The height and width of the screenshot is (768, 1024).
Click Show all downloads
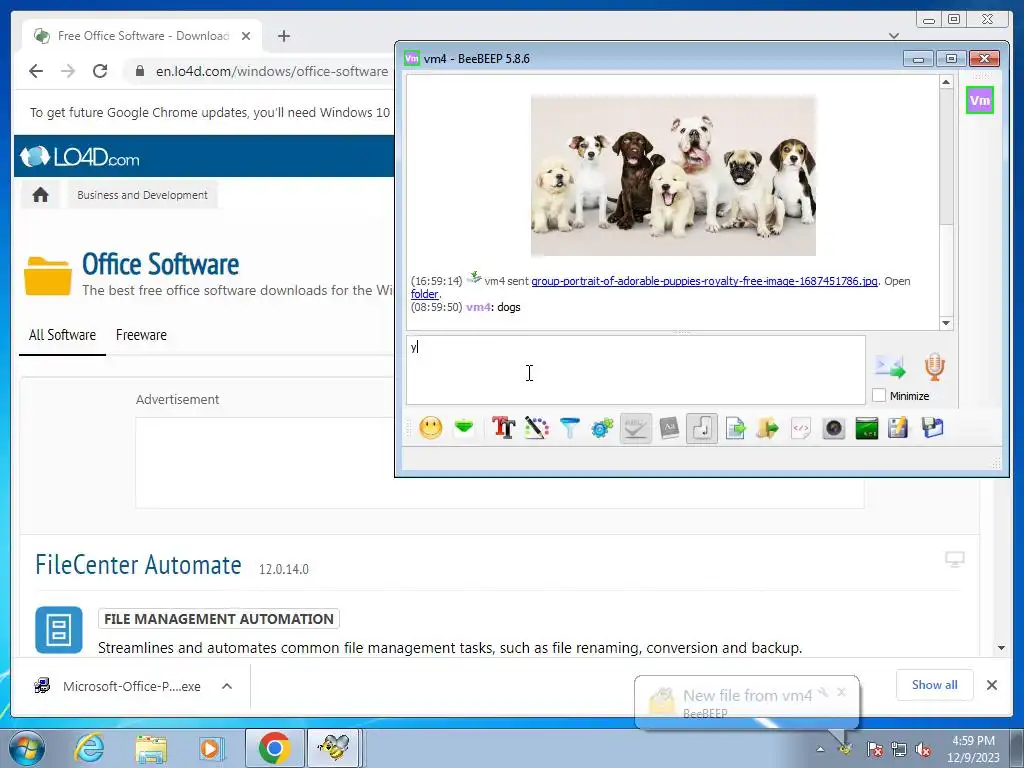coord(935,684)
